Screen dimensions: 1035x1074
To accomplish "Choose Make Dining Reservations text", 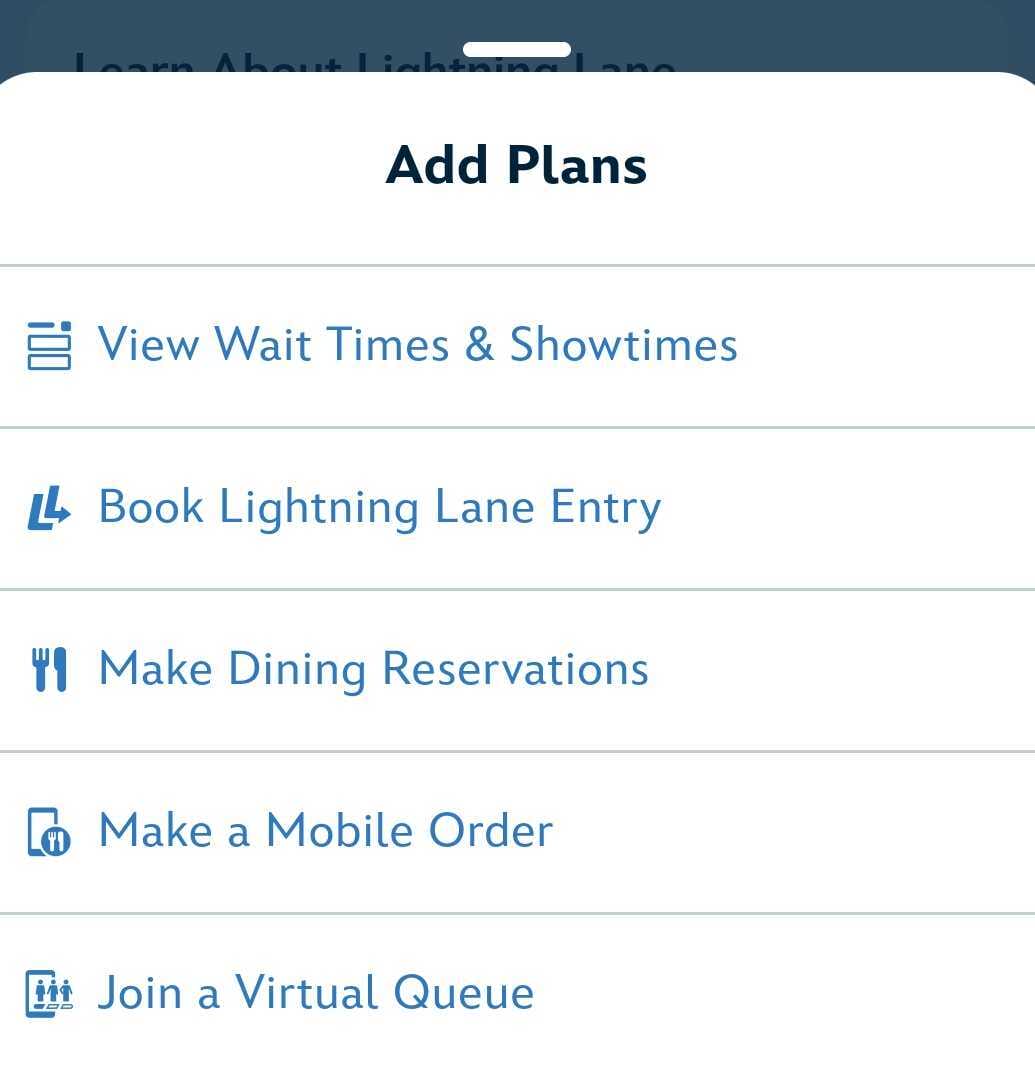I will tap(373, 669).
